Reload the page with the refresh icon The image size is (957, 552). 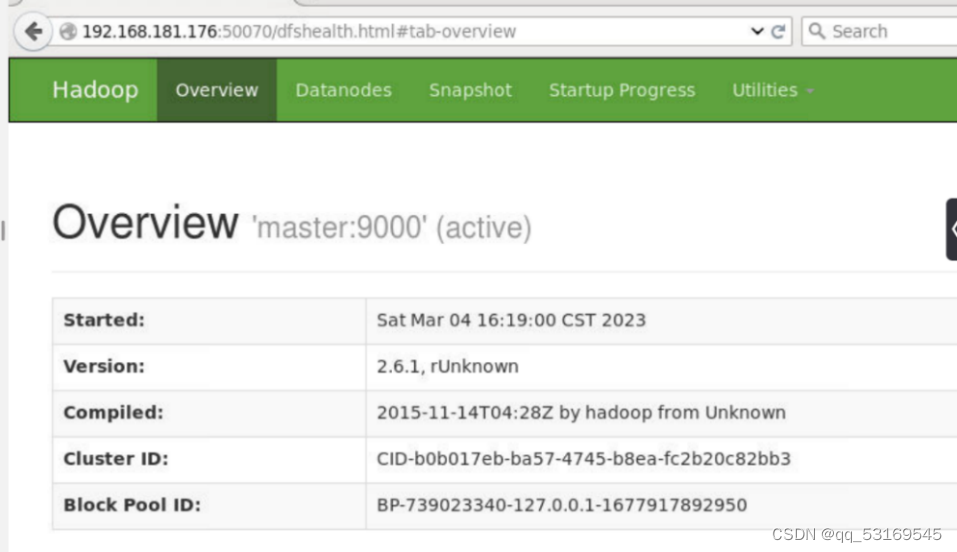point(778,31)
